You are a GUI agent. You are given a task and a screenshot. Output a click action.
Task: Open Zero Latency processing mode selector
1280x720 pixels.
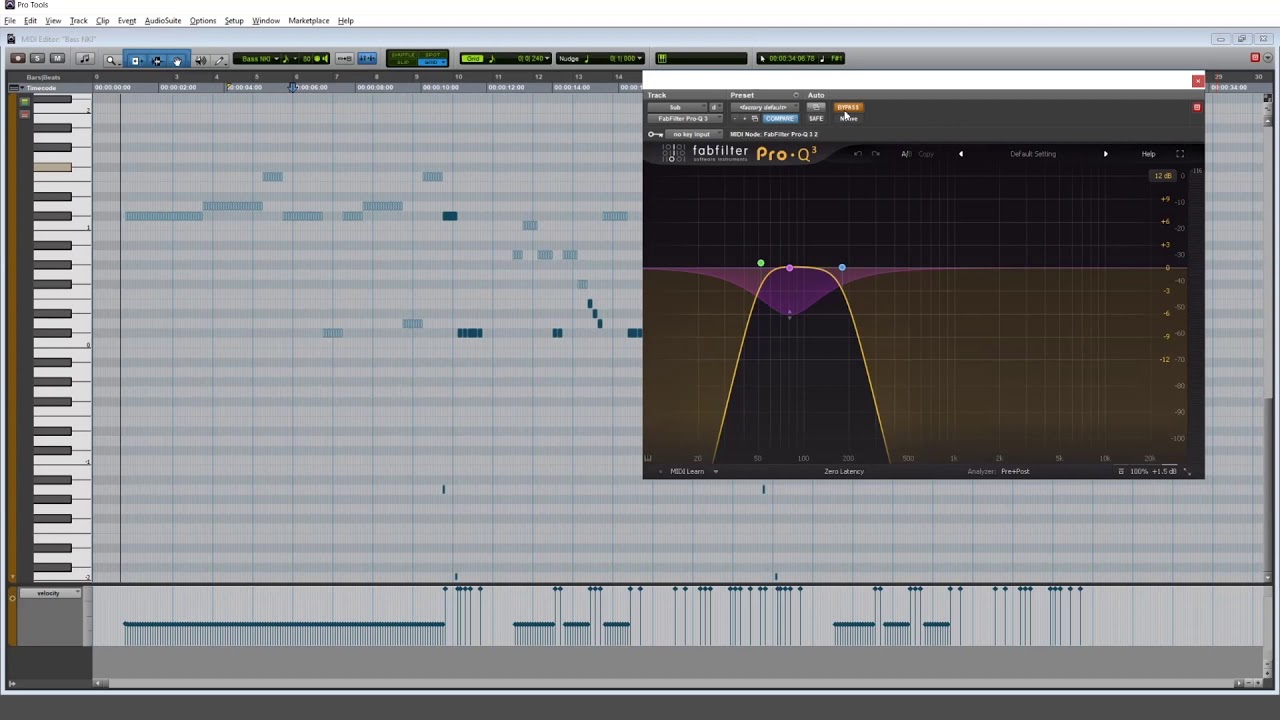(844, 472)
